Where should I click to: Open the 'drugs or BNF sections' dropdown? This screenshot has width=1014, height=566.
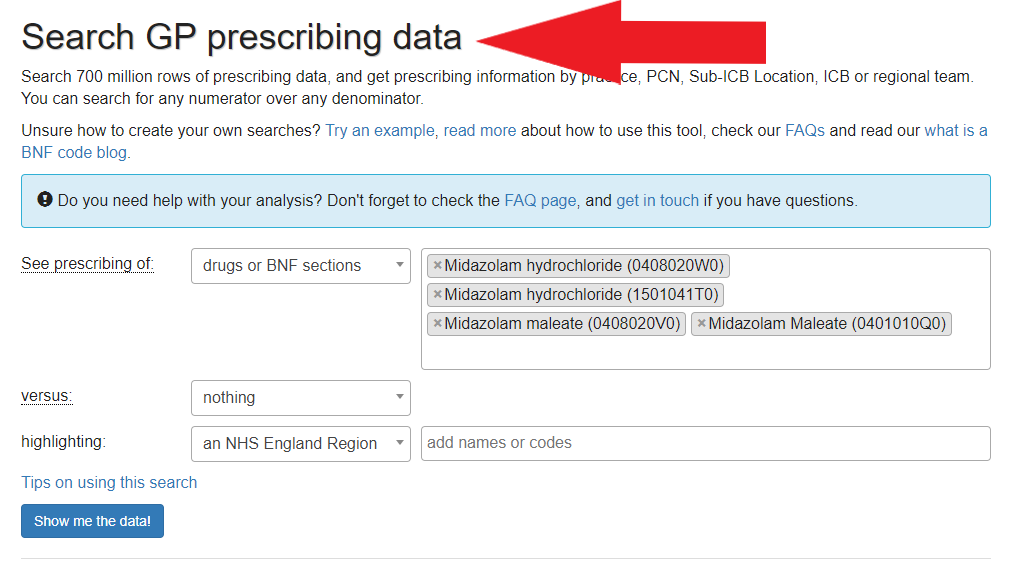pos(300,266)
